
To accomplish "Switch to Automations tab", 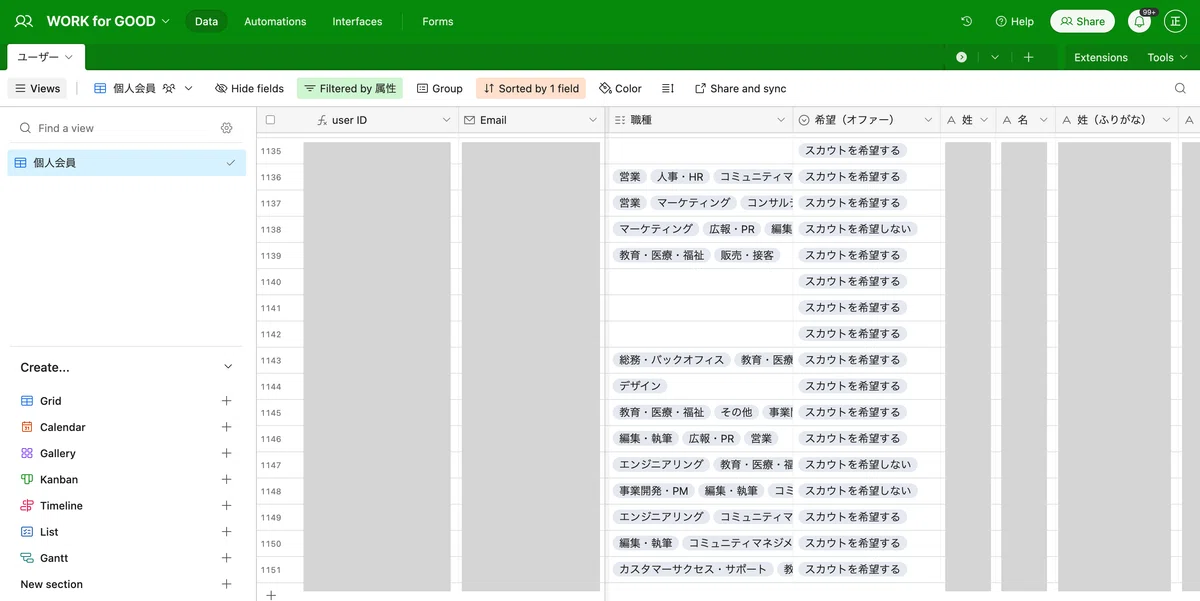I will tap(275, 21).
